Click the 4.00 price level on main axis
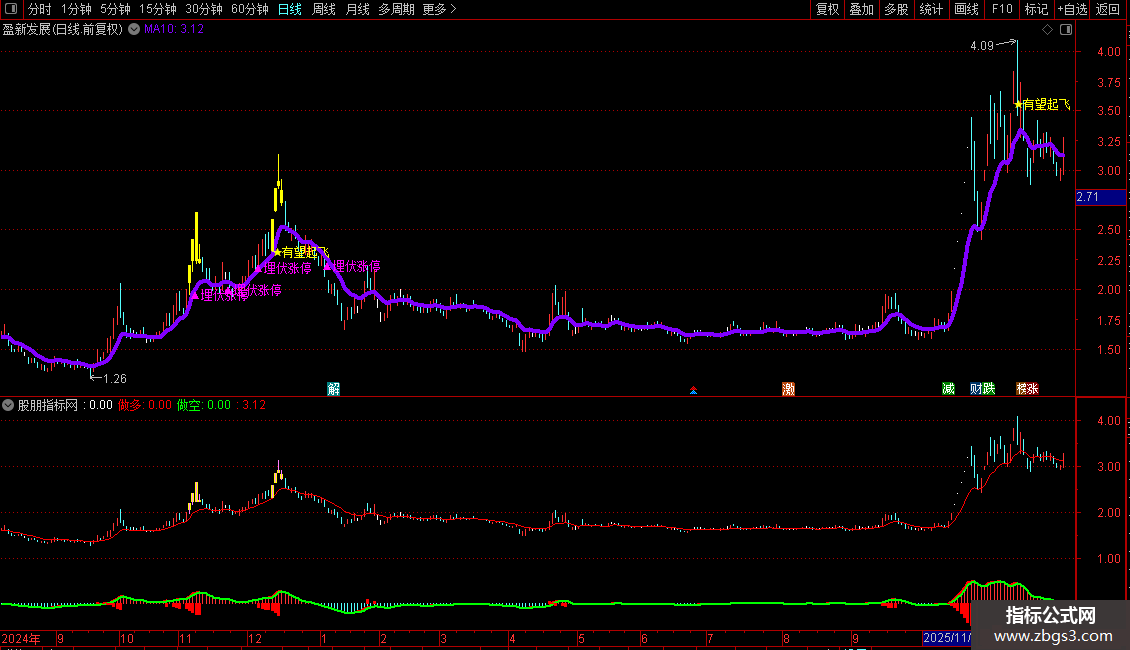 [1108, 51]
